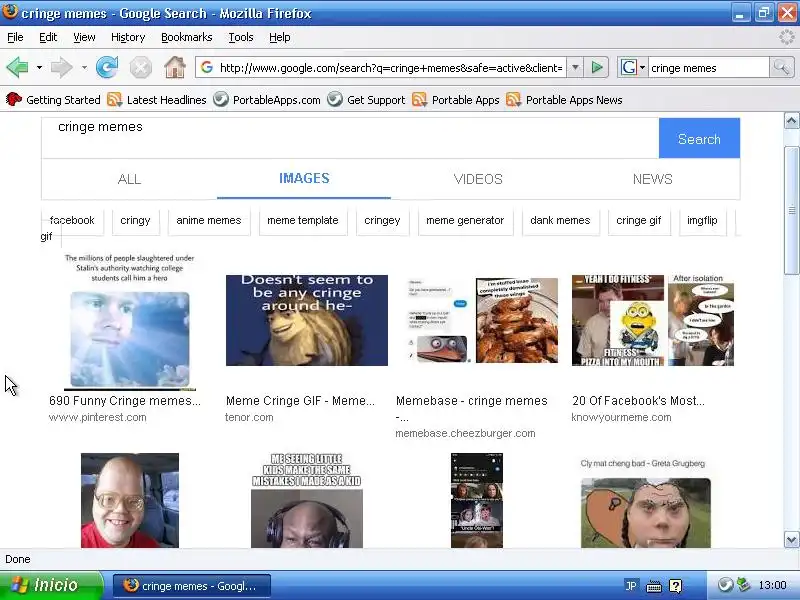Open 690 Funny Cringe memes Pinterest result
The image size is (800, 600).
(125, 401)
